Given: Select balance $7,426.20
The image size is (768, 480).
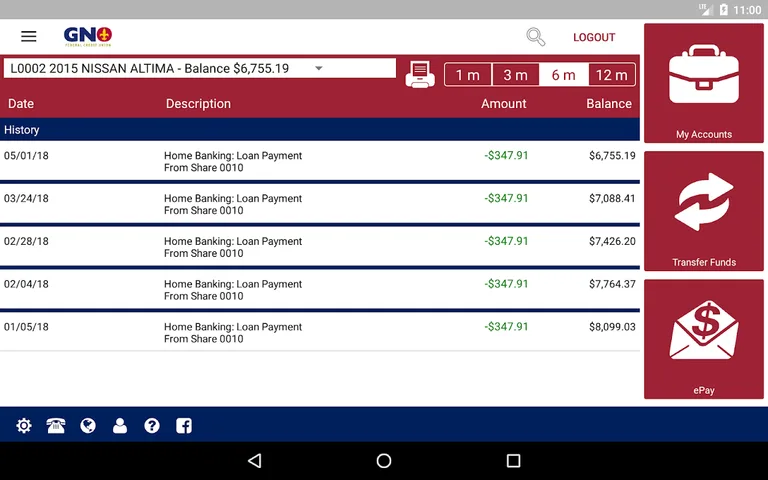Looking at the screenshot, I should coord(612,241).
